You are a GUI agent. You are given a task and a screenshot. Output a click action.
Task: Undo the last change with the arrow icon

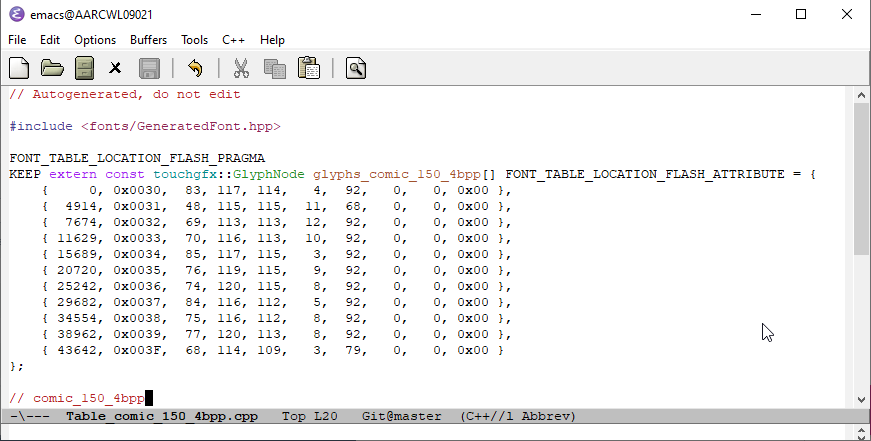[195, 68]
